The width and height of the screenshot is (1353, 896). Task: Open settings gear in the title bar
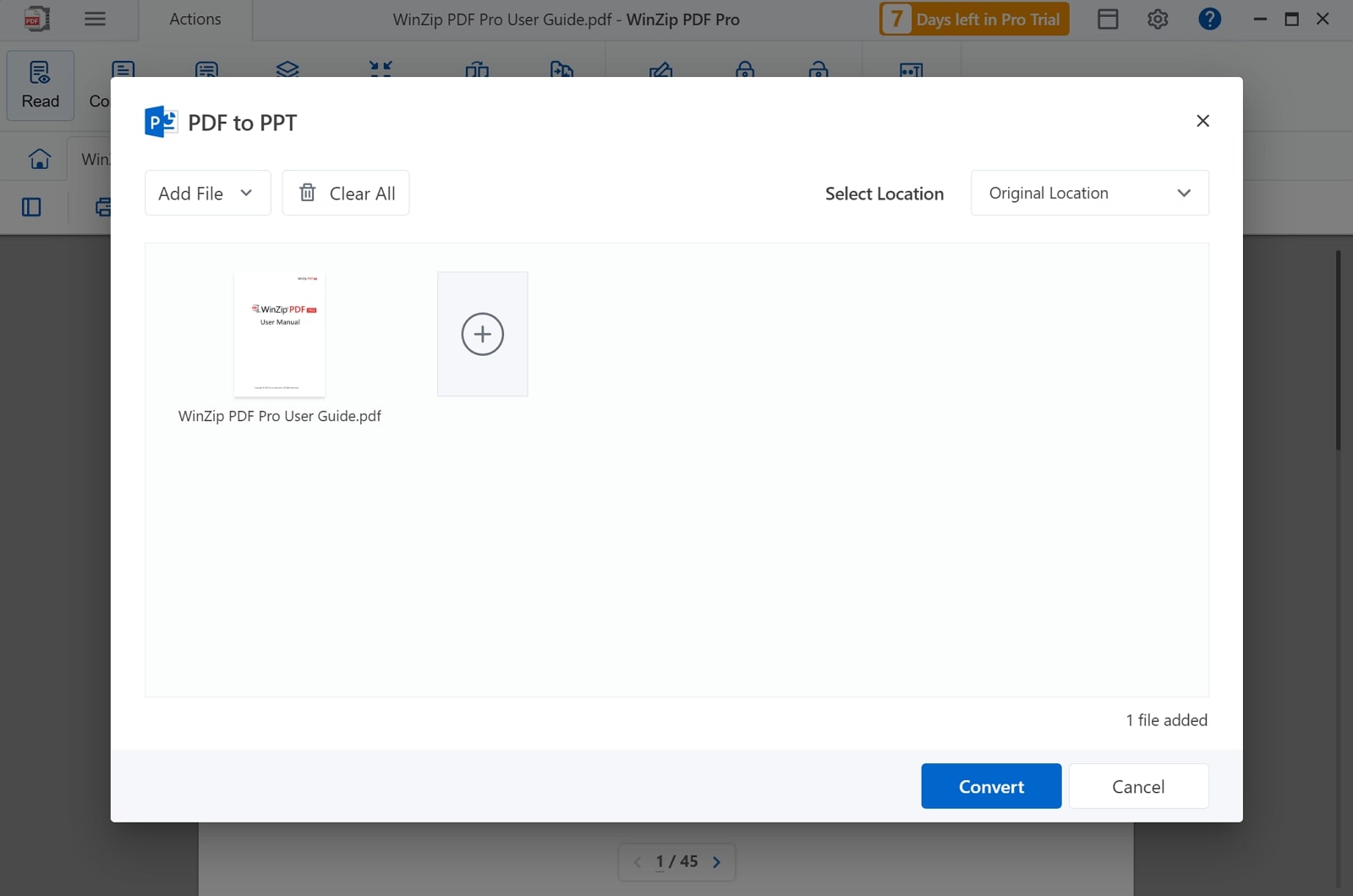pos(1158,19)
